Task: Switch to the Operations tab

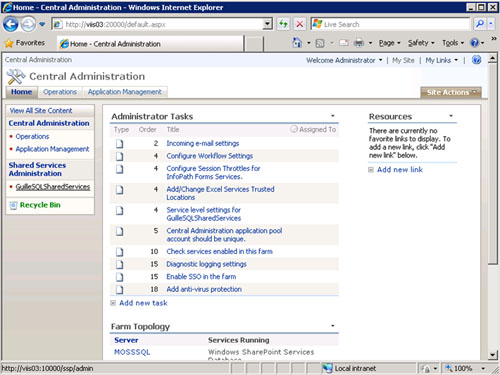Action: pos(60,92)
